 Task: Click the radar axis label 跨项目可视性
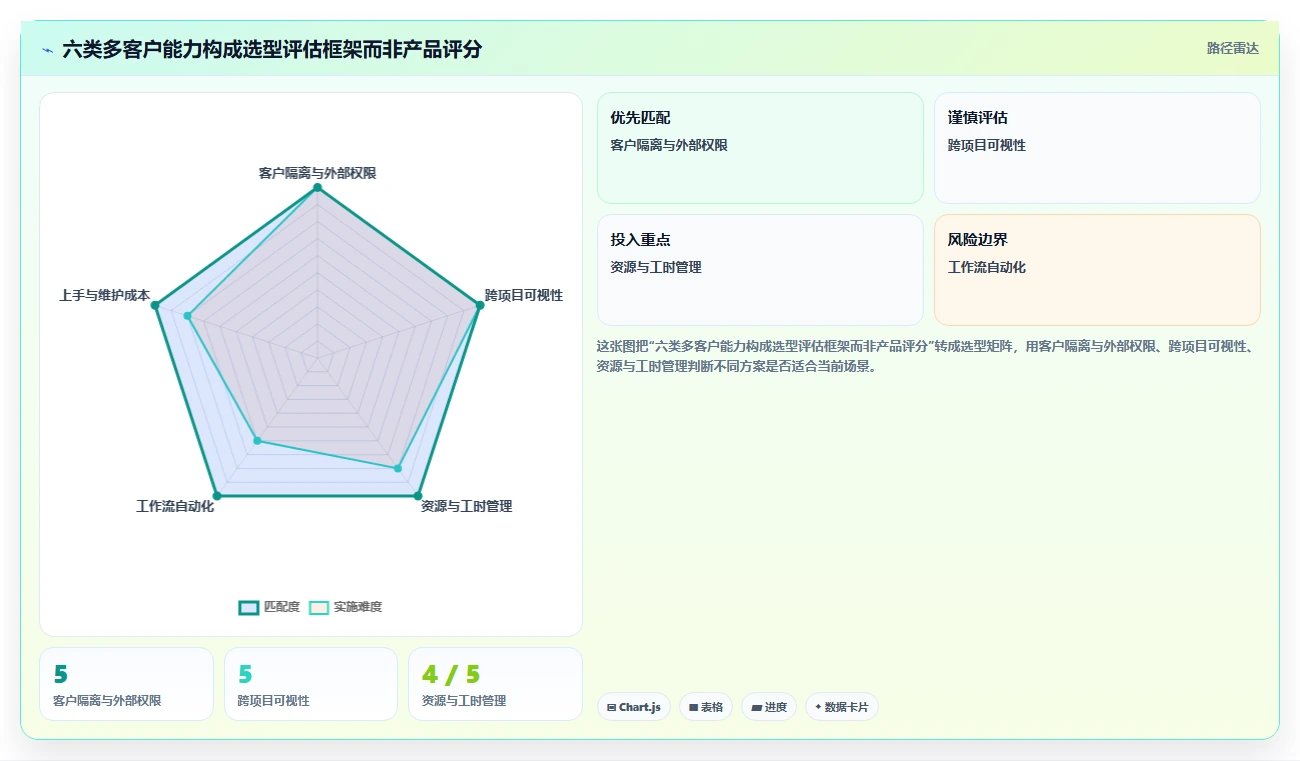pos(524,296)
